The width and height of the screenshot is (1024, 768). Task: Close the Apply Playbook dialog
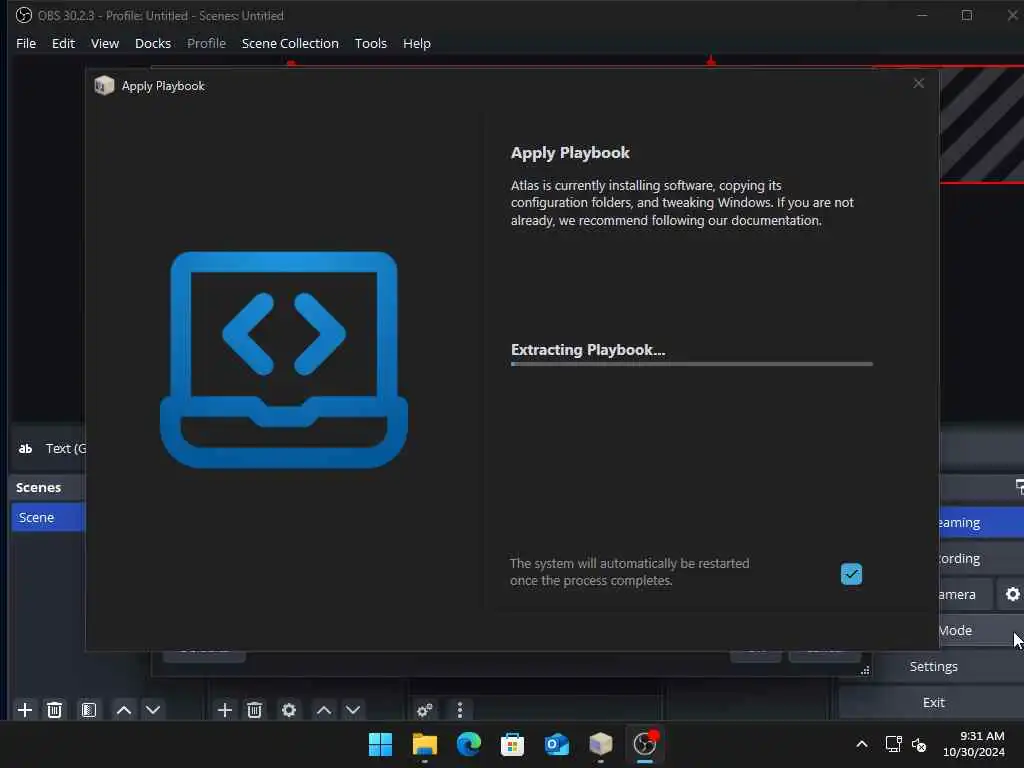click(x=918, y=84)
